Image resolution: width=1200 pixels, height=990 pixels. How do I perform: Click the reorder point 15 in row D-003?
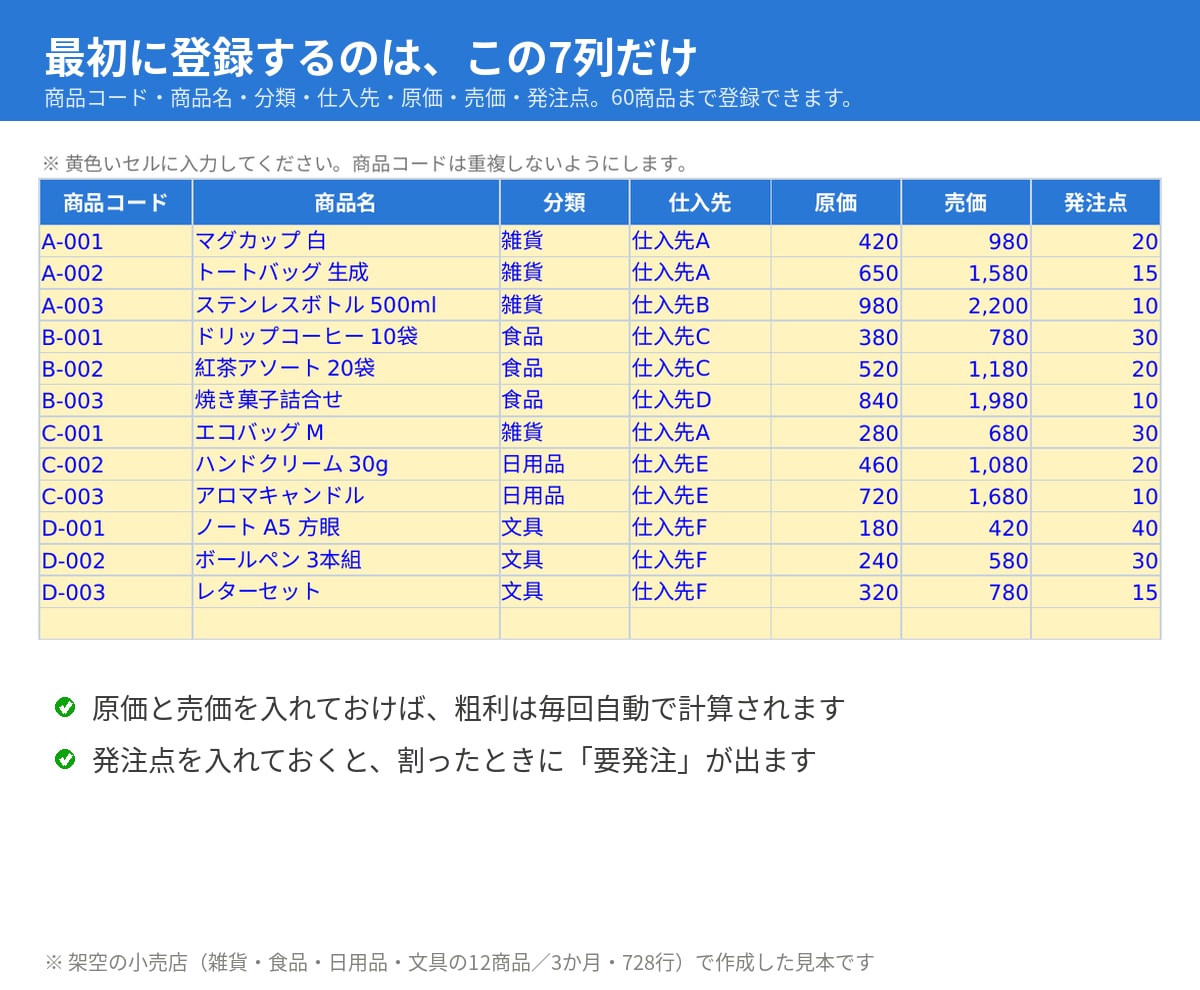(x=1096, y=592)
